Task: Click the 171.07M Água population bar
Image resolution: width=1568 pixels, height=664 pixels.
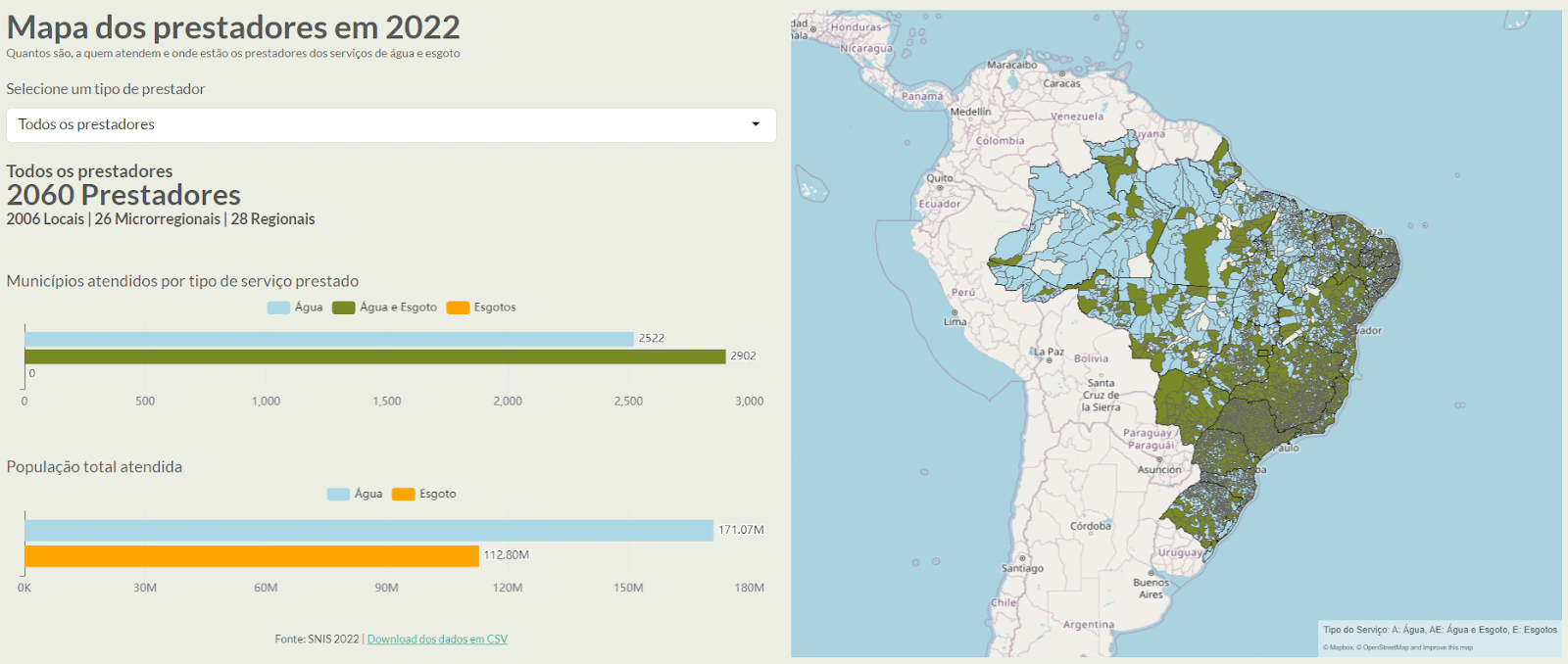Action: click(x=368, y=531)
